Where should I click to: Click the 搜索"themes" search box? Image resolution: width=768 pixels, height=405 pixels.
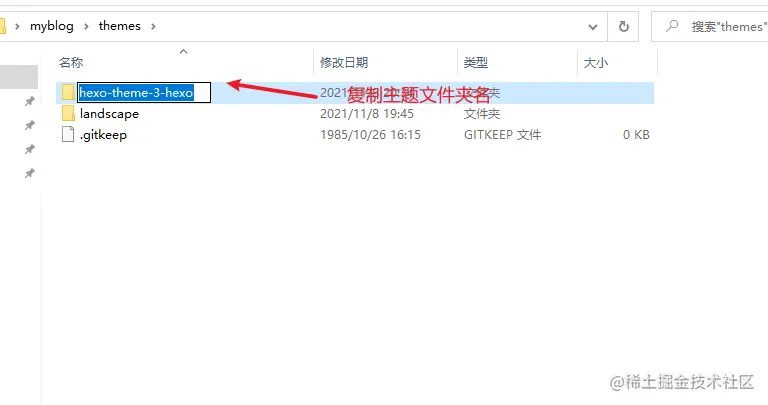pos(710,26)
